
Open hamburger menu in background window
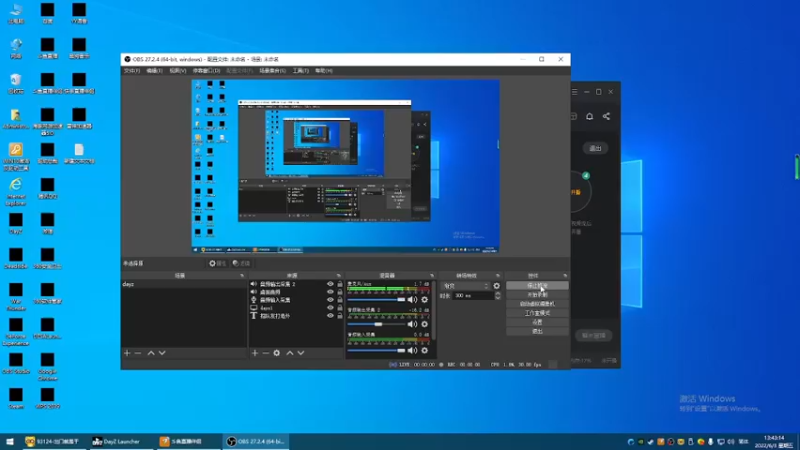coord(574,92)
